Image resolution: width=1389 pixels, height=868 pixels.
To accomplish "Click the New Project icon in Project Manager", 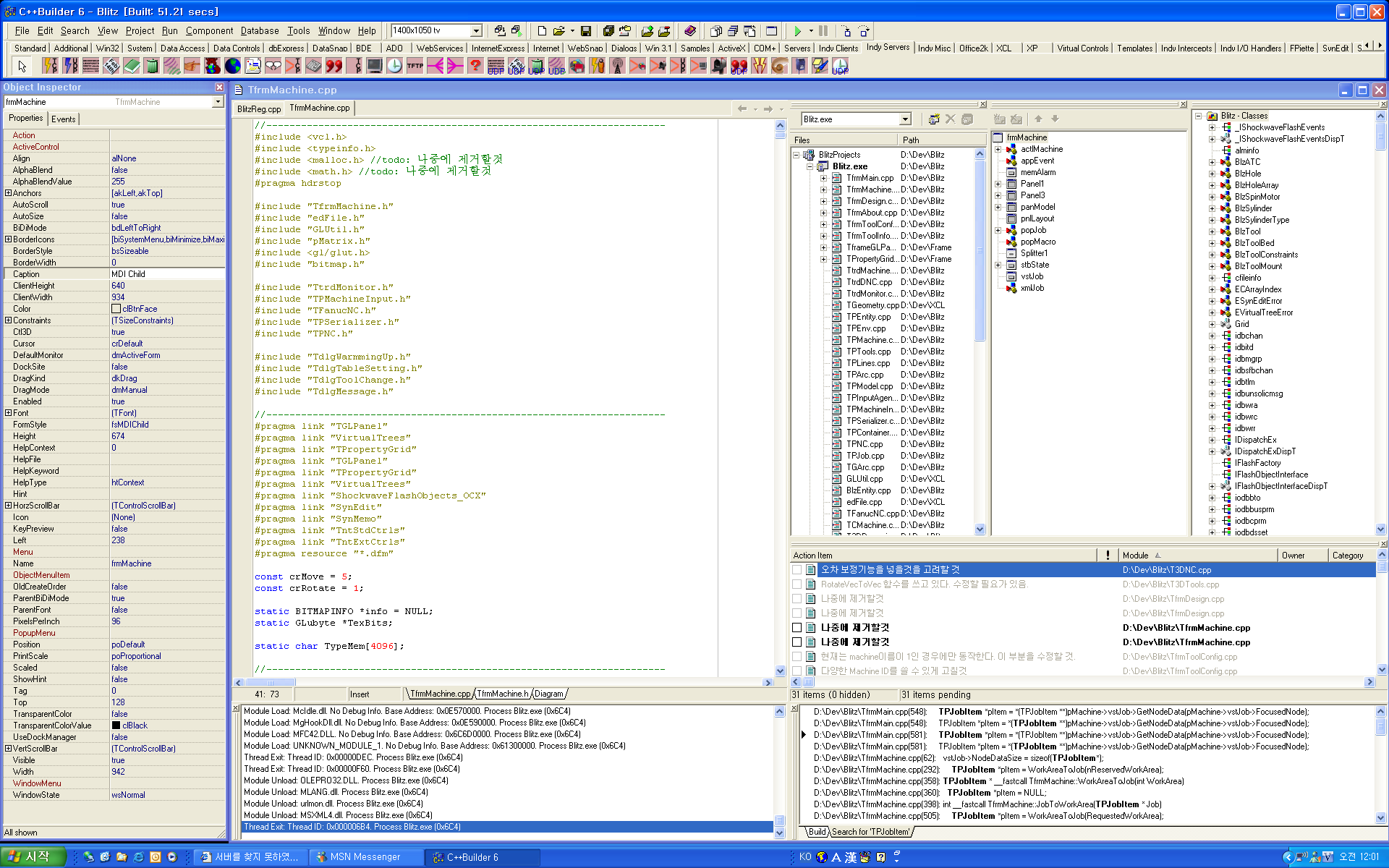I will tap(934, 119).
